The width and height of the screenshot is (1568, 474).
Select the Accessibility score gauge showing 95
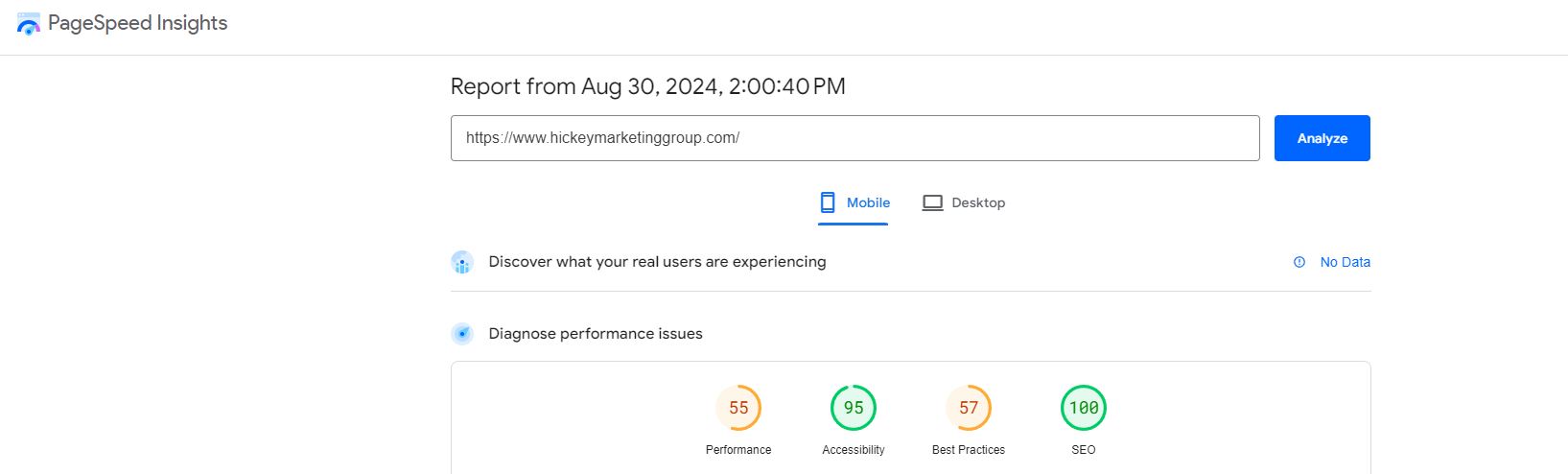(x=854, y=408)
